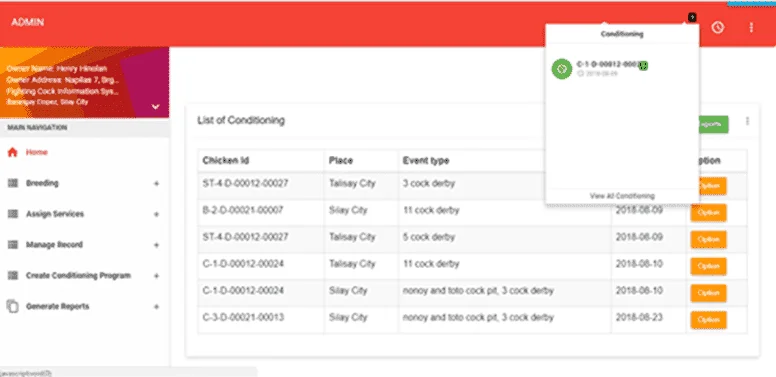Click Fighting Cock Information Sys... text

(x=62, y=92)
